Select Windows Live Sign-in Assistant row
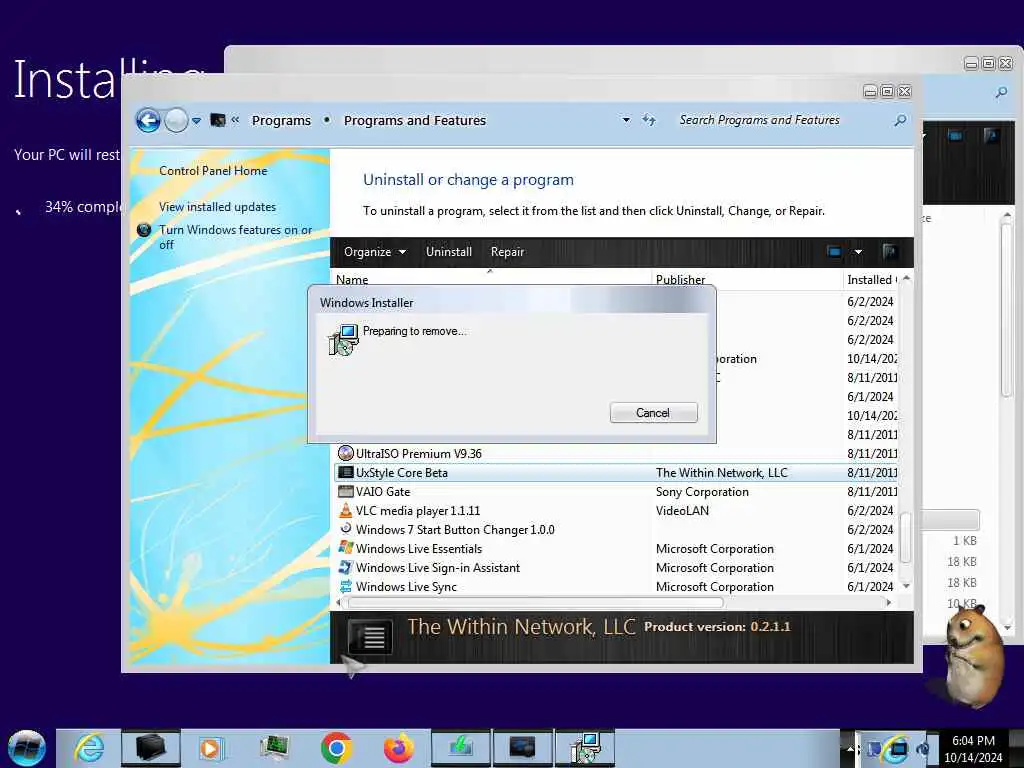The width and height of the screenshot is (1024, 768). point(615,567)
